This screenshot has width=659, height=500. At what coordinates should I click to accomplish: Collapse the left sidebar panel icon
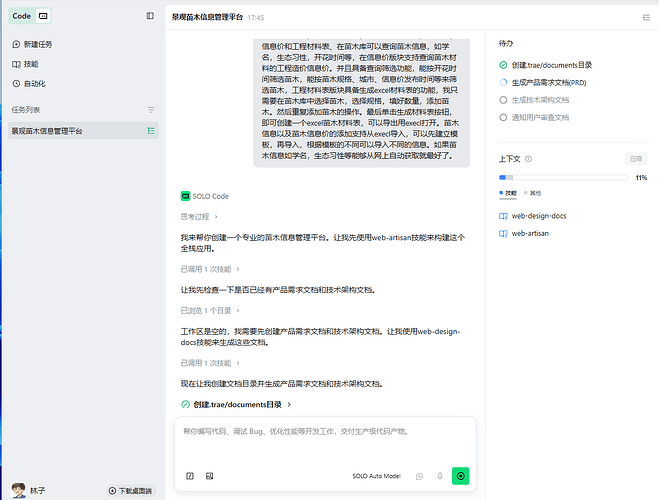coord(150,16)
